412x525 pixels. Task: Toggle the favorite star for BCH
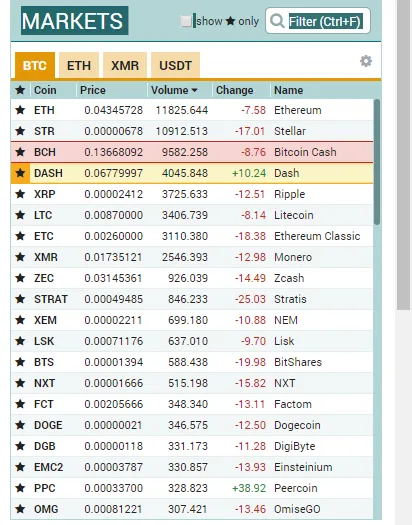(20, 152)
